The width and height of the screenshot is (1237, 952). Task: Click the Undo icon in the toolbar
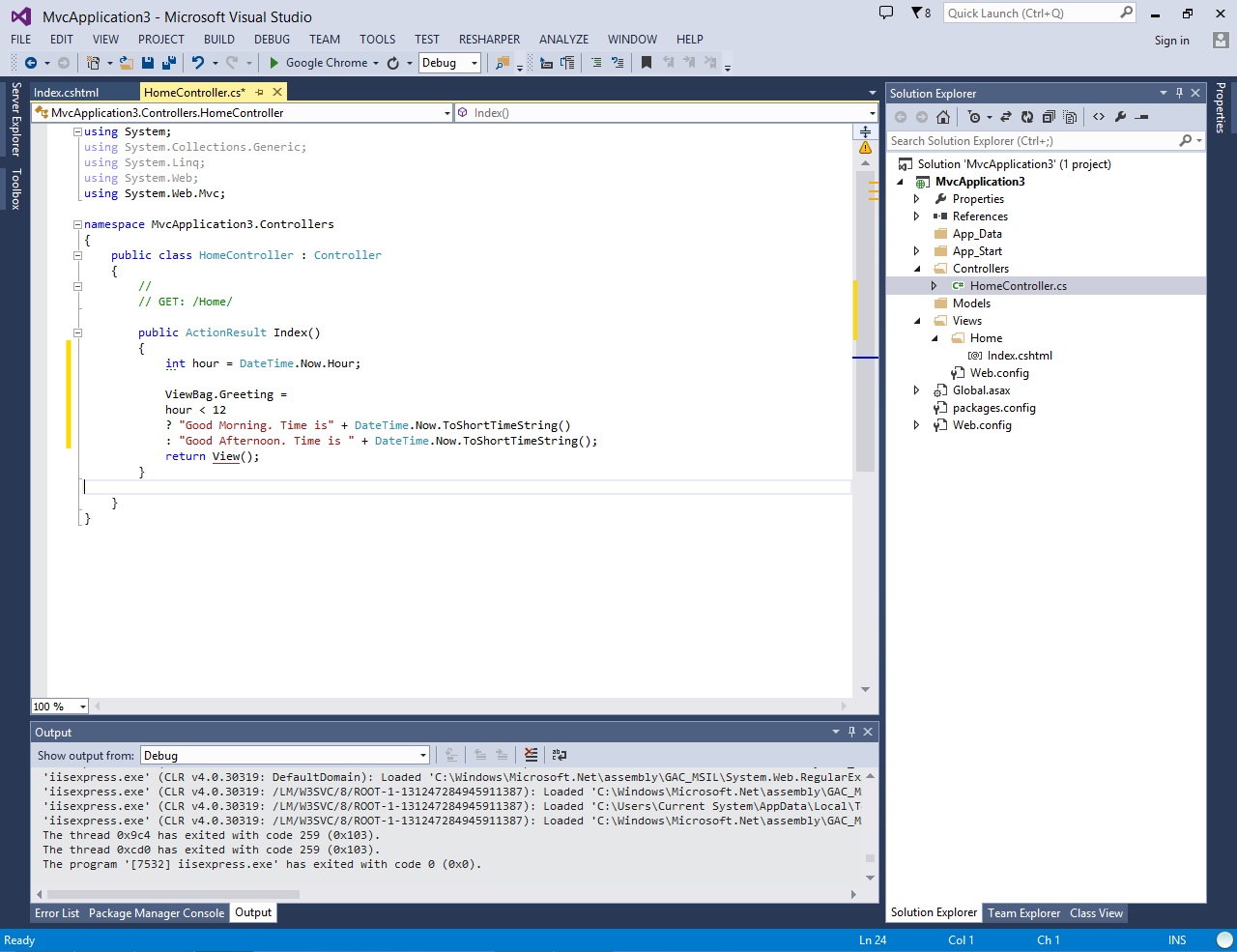point(197,63)
